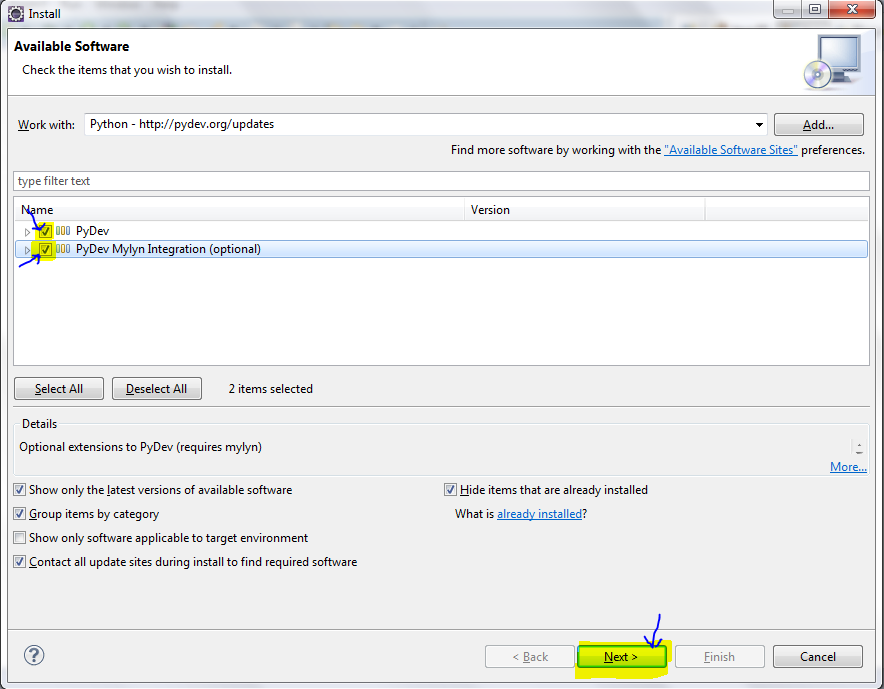Click the PyDev category icon
This screenshot has width=884, height=689.
[x=63, y=231]
